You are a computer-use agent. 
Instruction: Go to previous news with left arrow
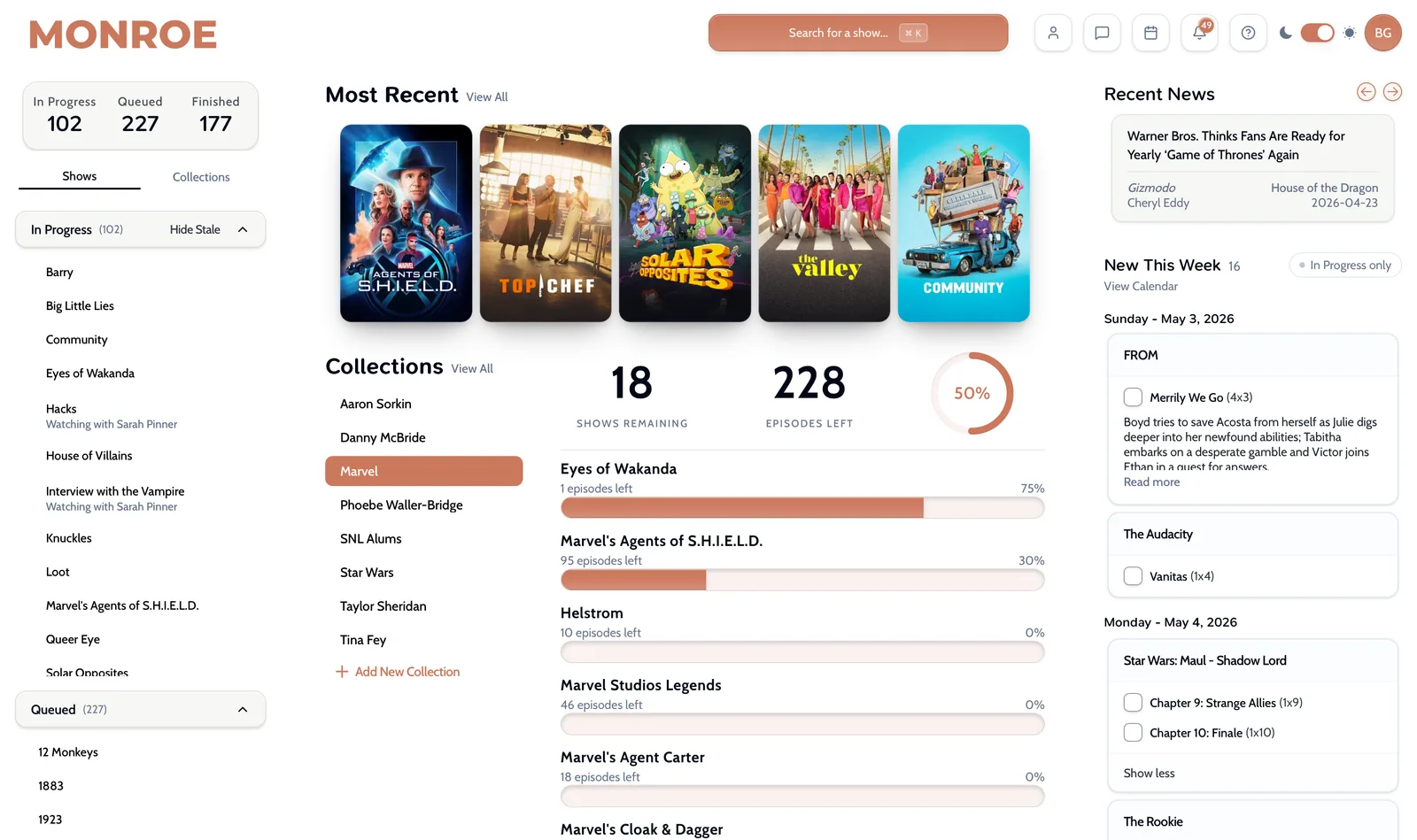[x=1366, y=92]
